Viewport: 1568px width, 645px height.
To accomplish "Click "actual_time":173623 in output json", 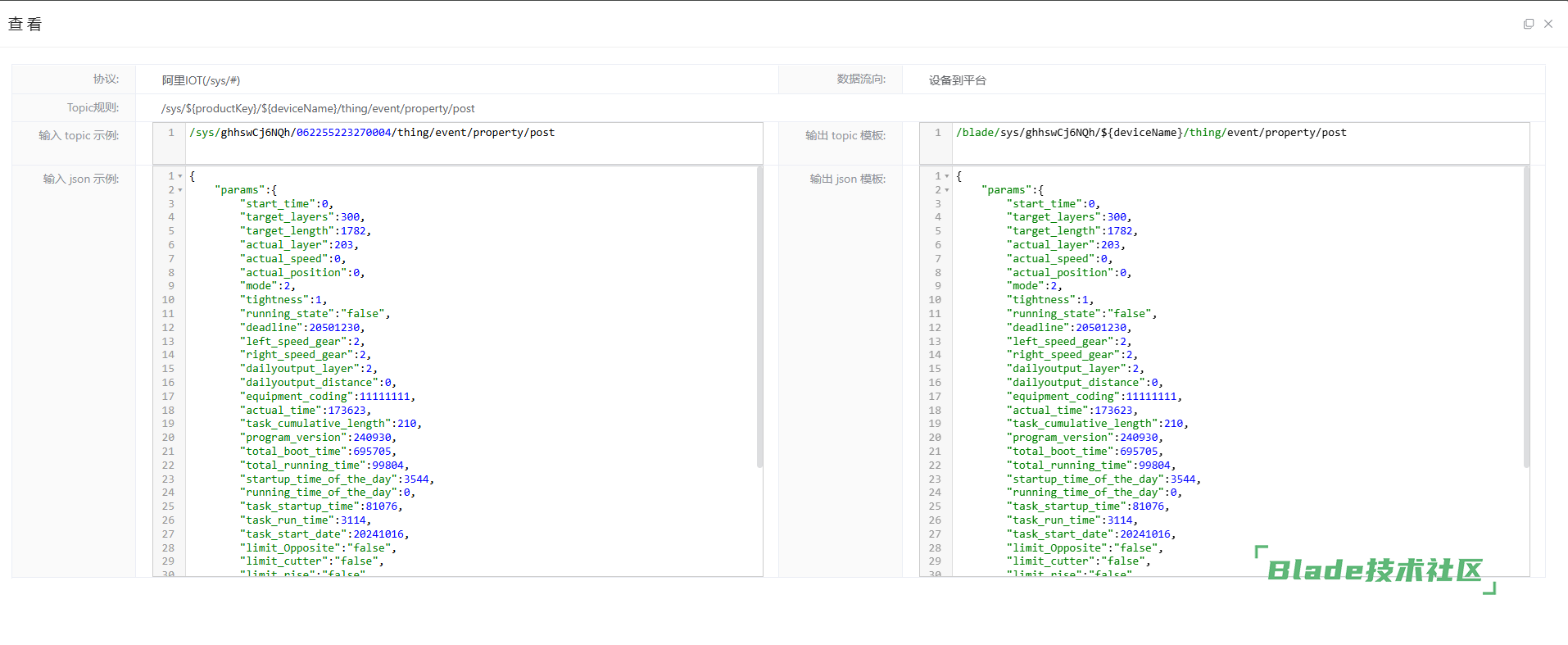I will (1070, 411).
